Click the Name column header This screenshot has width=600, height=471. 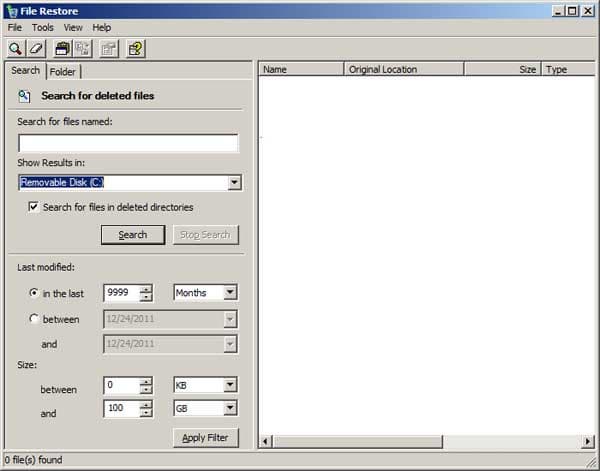coord(302,69)
